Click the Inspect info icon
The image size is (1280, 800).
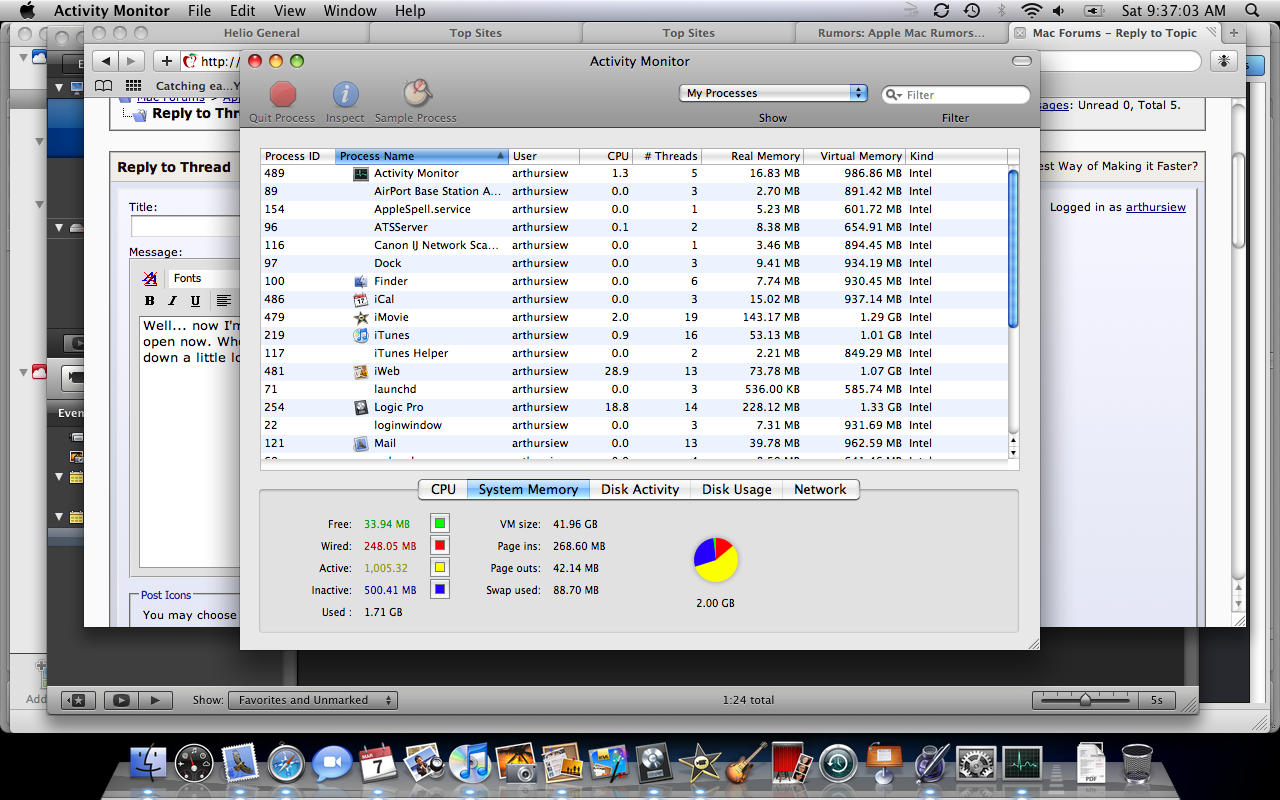tap(345, 94)
